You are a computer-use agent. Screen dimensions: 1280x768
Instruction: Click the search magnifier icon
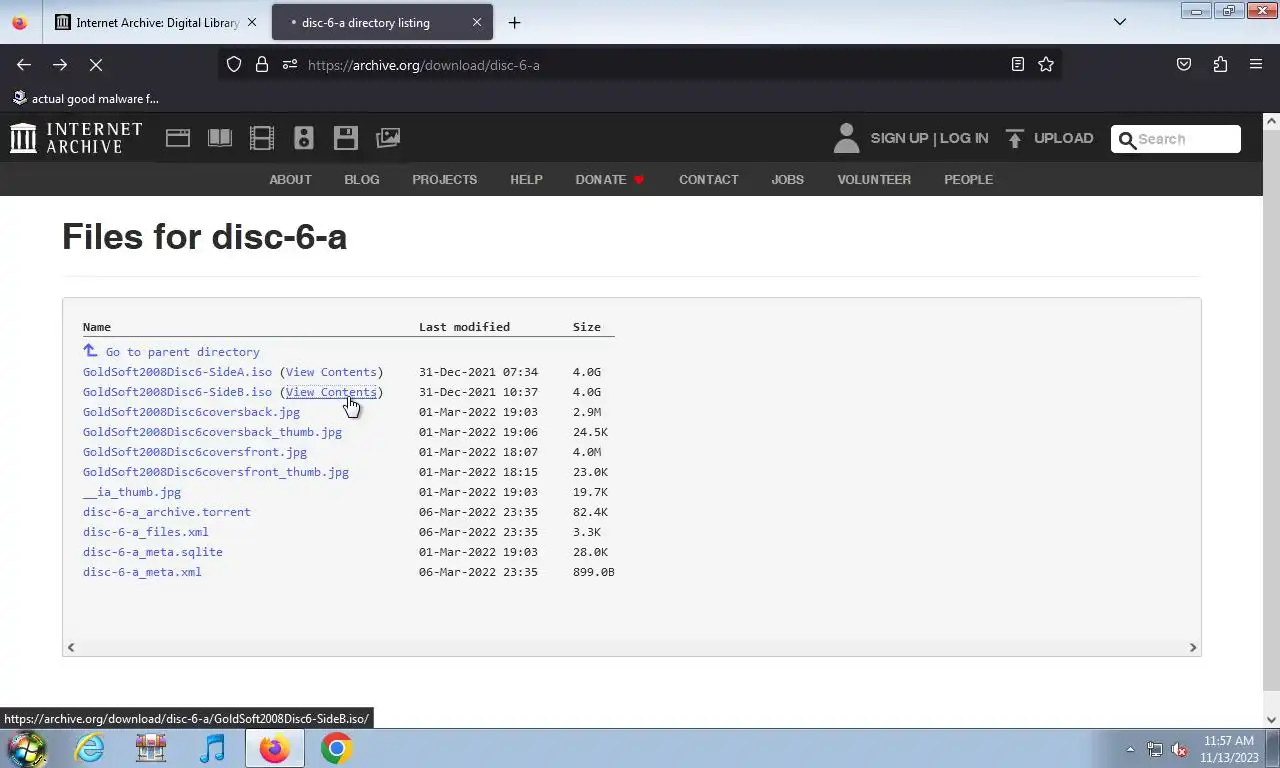[x=1127, y=140]
